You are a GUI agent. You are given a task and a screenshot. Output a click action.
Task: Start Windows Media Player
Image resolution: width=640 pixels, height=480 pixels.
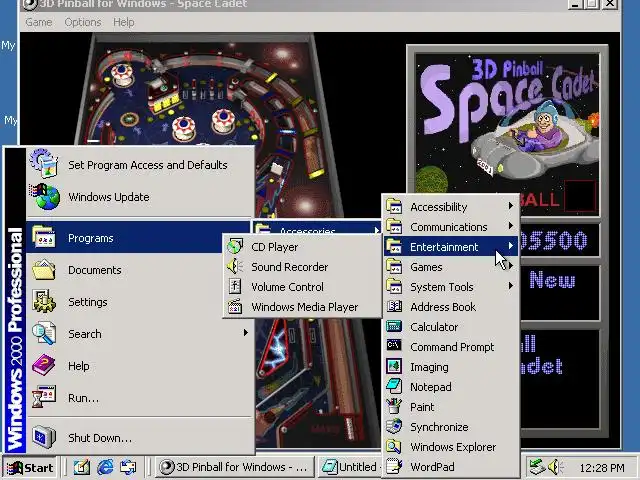click(302, 307)
